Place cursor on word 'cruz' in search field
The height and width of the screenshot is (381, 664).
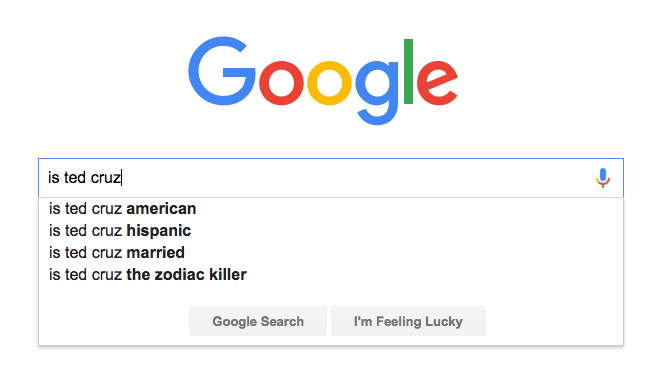click(x=106, y=178)
